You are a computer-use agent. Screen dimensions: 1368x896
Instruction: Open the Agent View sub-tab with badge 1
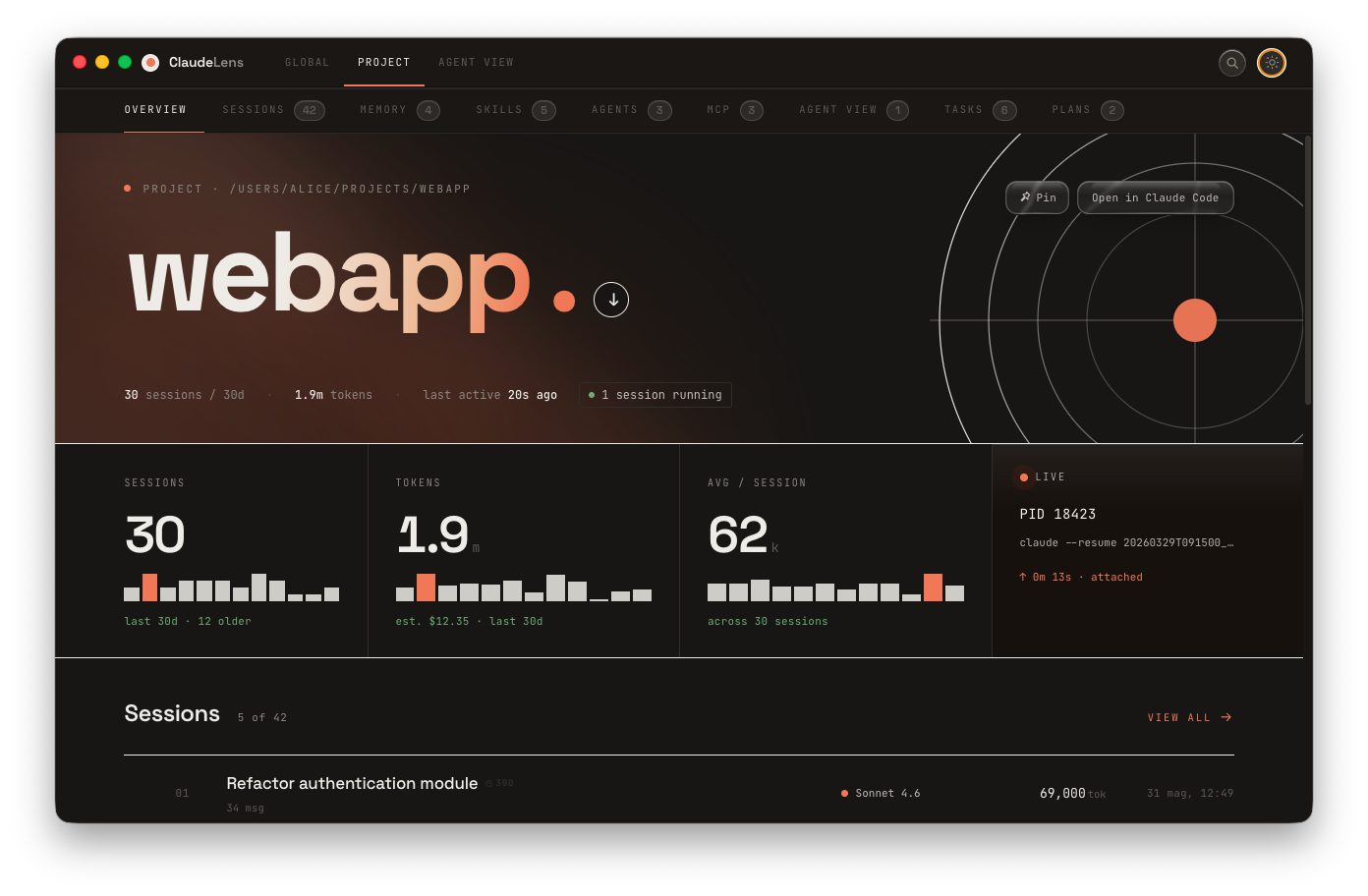click(x=854, y=110)
